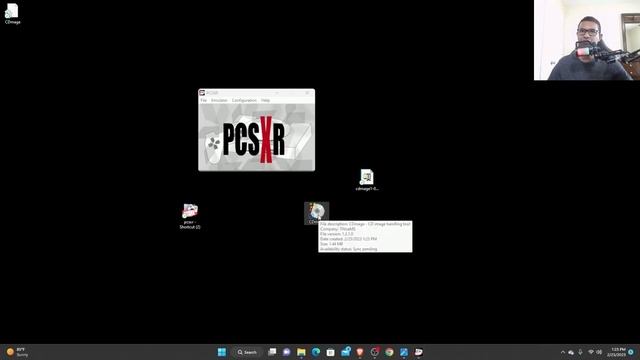This screenshot has height=360, width=640.
Task: Click the taskbar Search box
Action: [247, 352]
